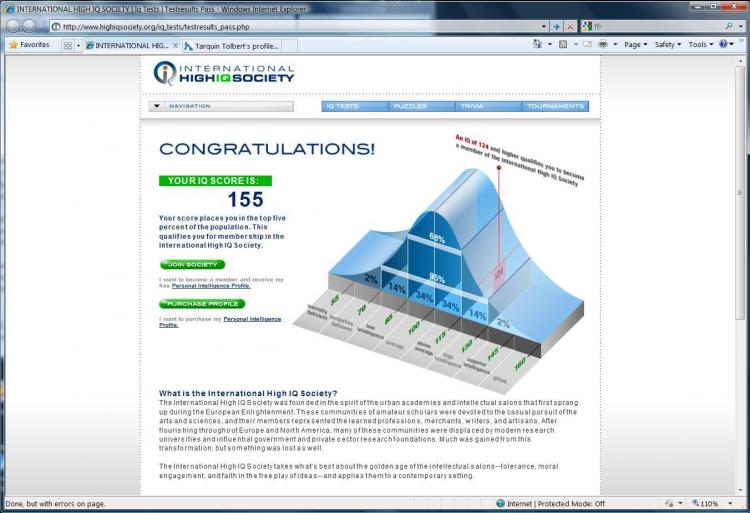Stop loading with the red X button
The image size is (750, 513).
[570, 27]
